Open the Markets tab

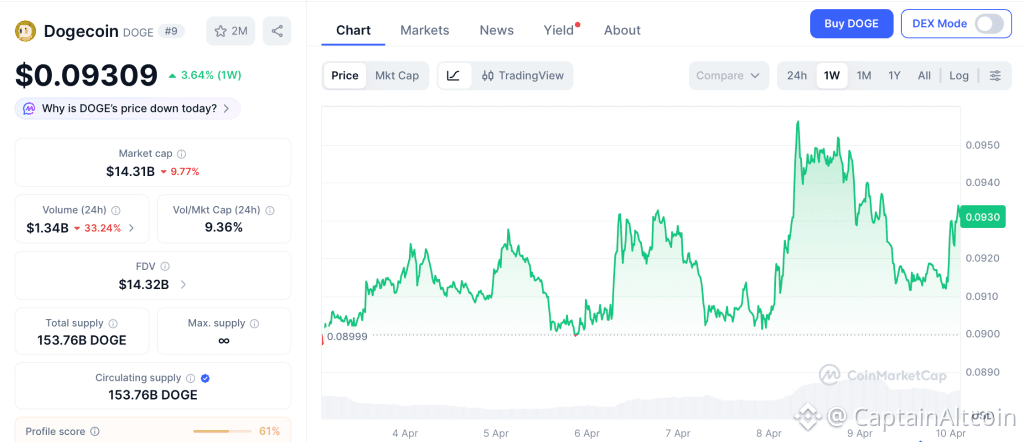425,30
